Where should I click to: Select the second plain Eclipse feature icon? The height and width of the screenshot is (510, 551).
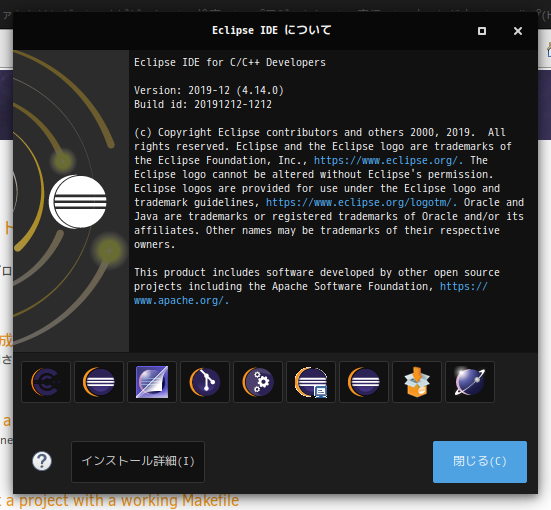click(99, 382)
